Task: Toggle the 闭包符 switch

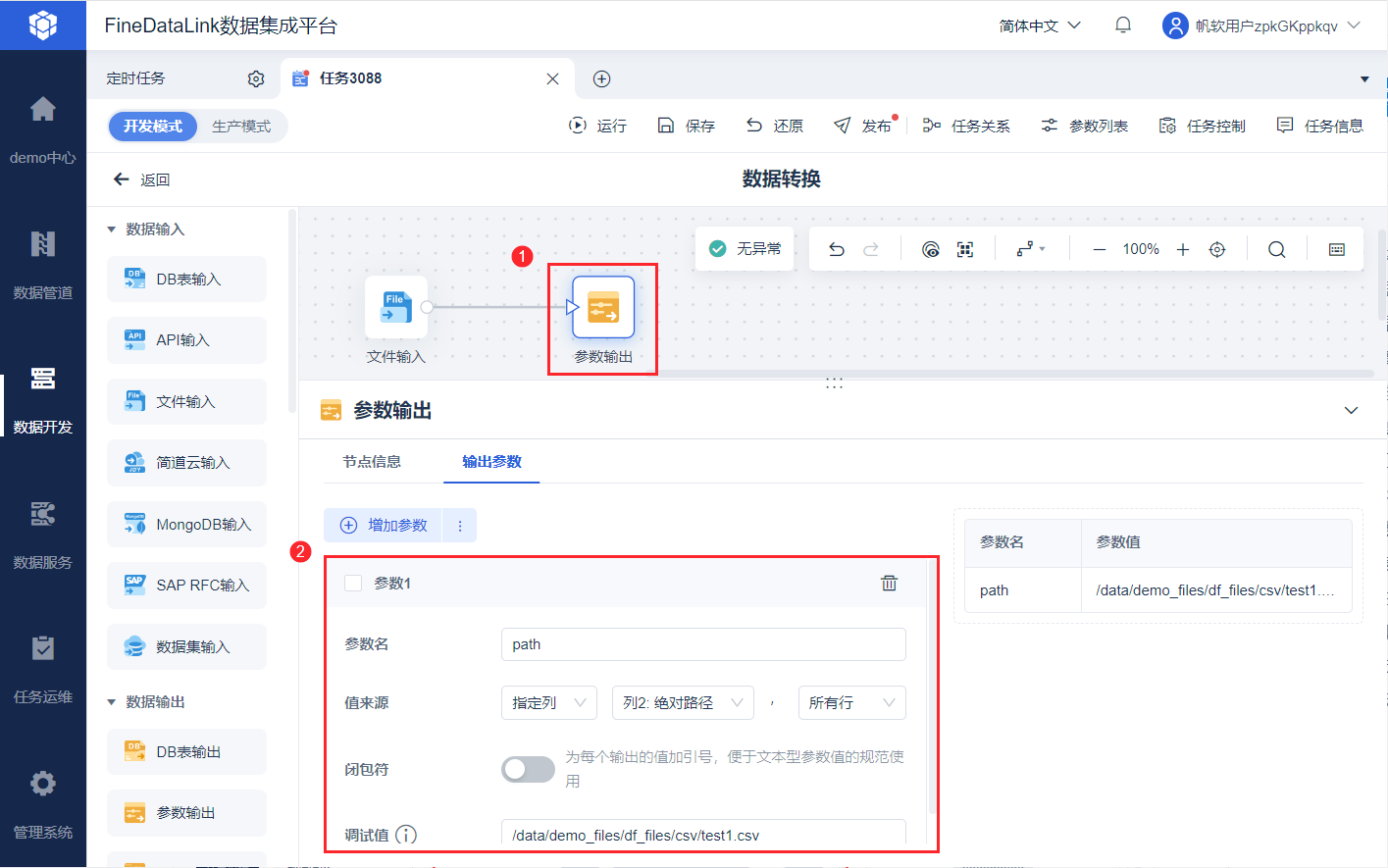Action: point(528,769)
